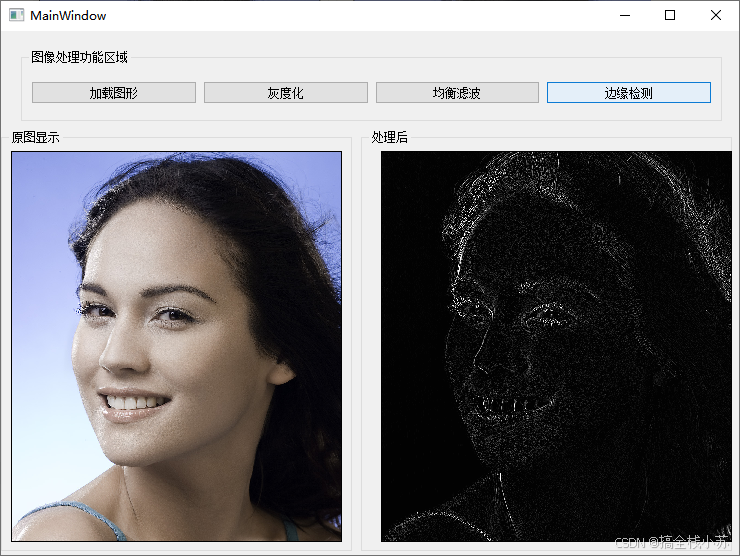Close the MainWindow window
The image size is (740, 556).
pyautogui.click(x=715, y=16)
